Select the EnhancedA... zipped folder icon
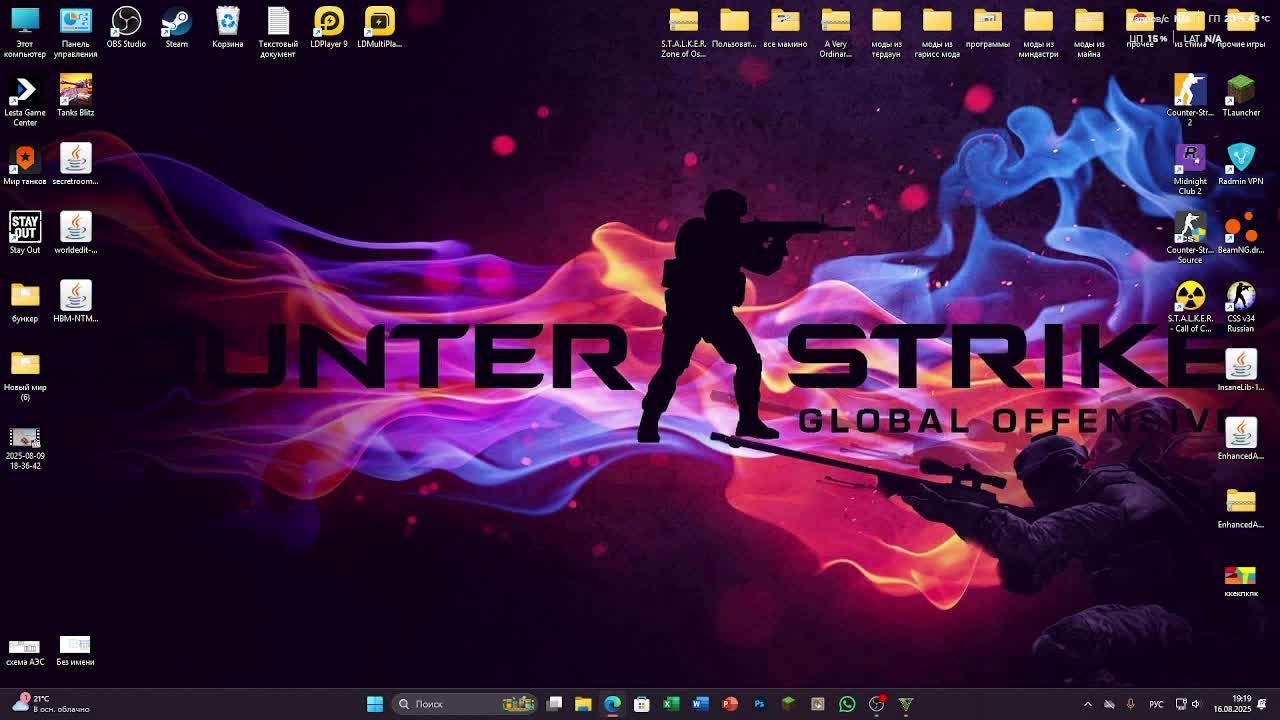 pos(1241,508)
